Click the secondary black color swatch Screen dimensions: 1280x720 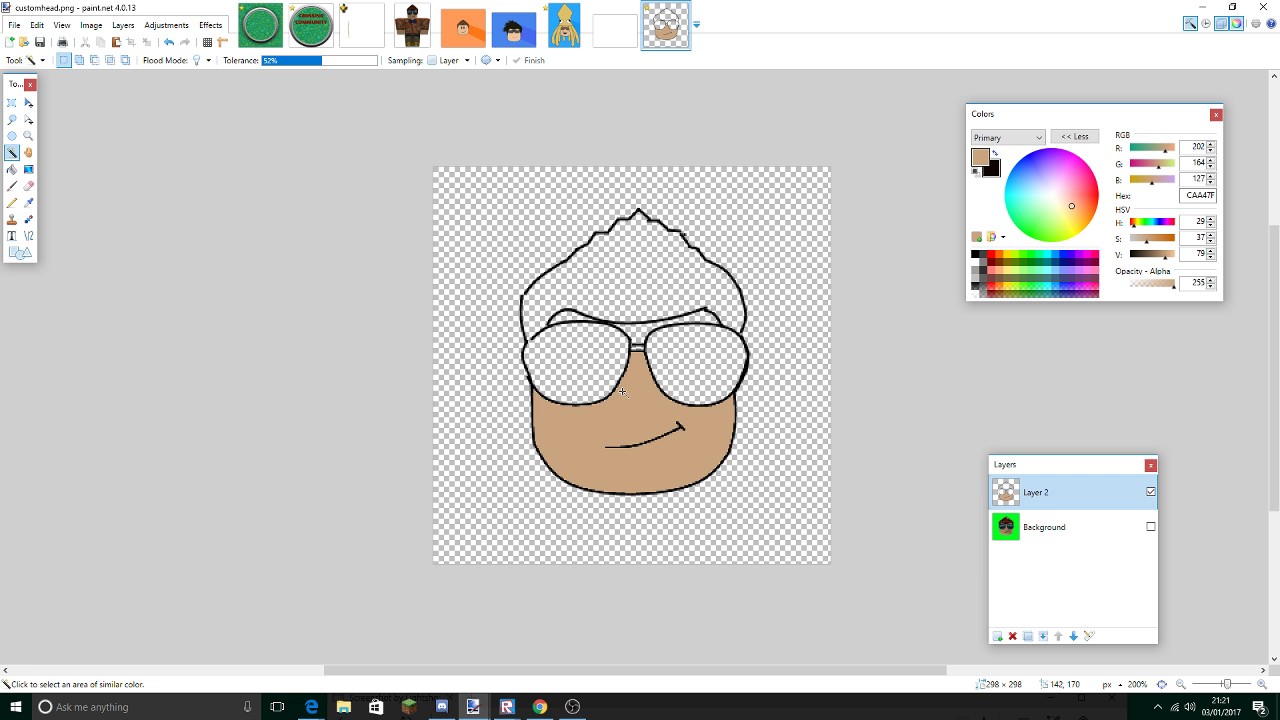pyautogui.click(x=992, y=171)
